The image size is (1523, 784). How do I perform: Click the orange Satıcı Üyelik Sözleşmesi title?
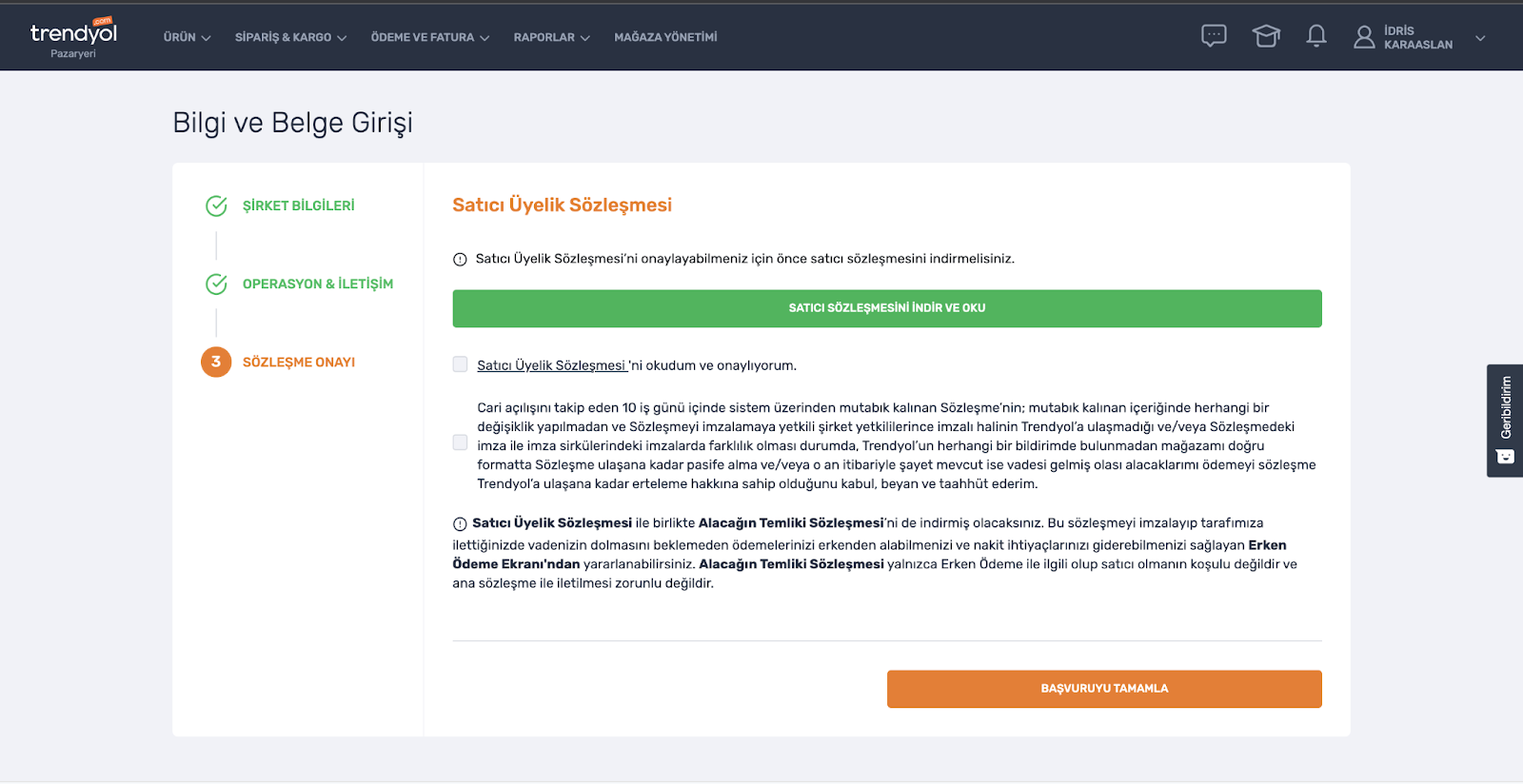pos(562,205)
